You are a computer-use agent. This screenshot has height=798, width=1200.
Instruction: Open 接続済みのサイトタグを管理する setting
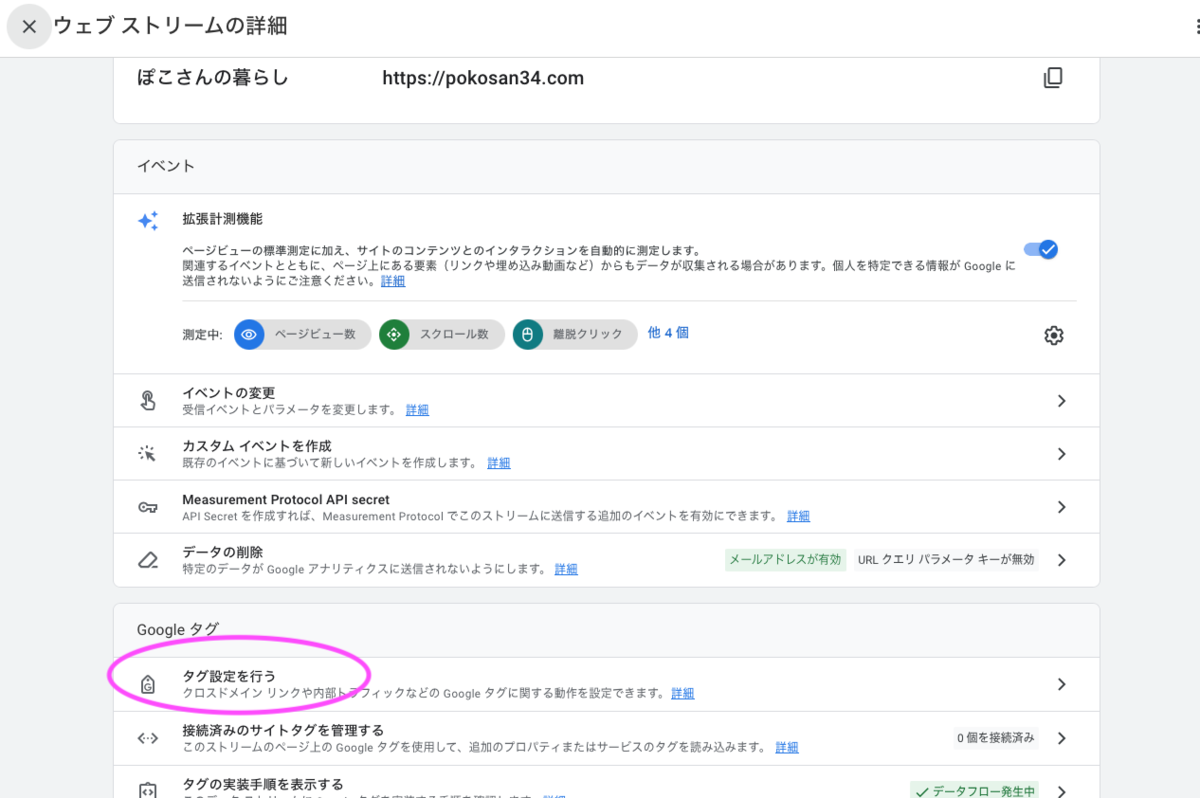pos(606,738)
